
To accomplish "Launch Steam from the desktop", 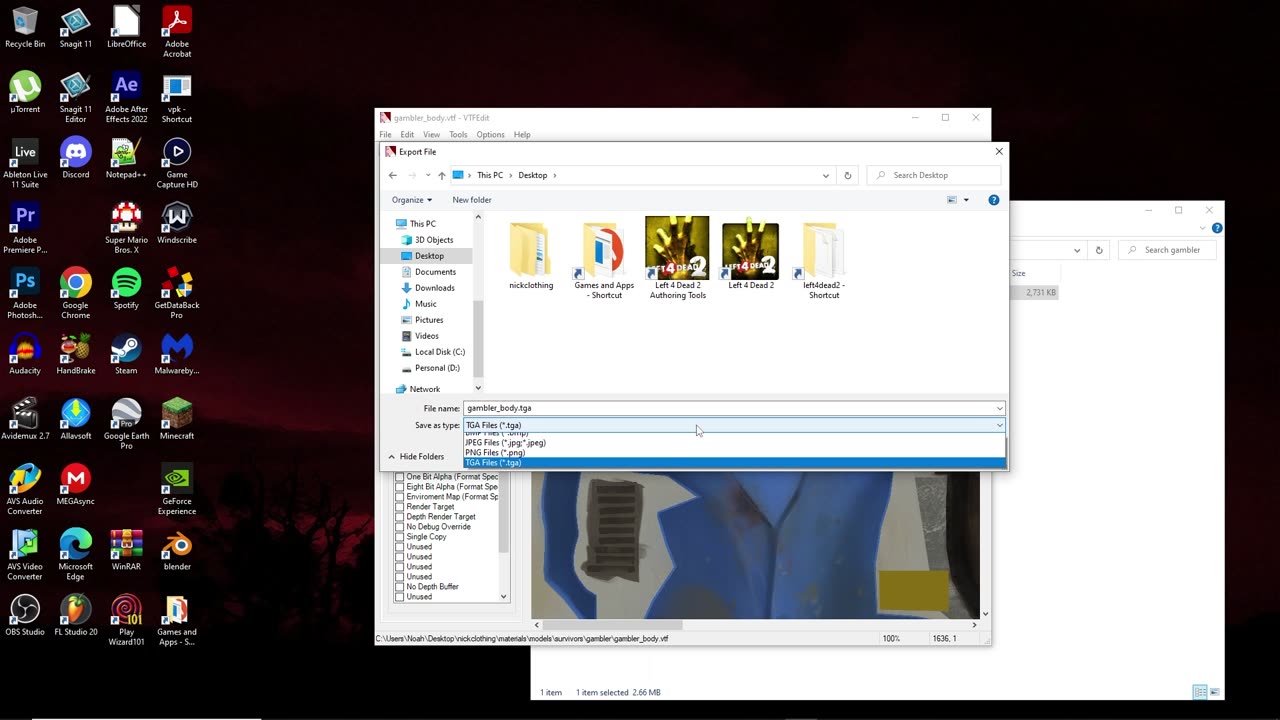I will pyautogui.click(x=126, y=354).
